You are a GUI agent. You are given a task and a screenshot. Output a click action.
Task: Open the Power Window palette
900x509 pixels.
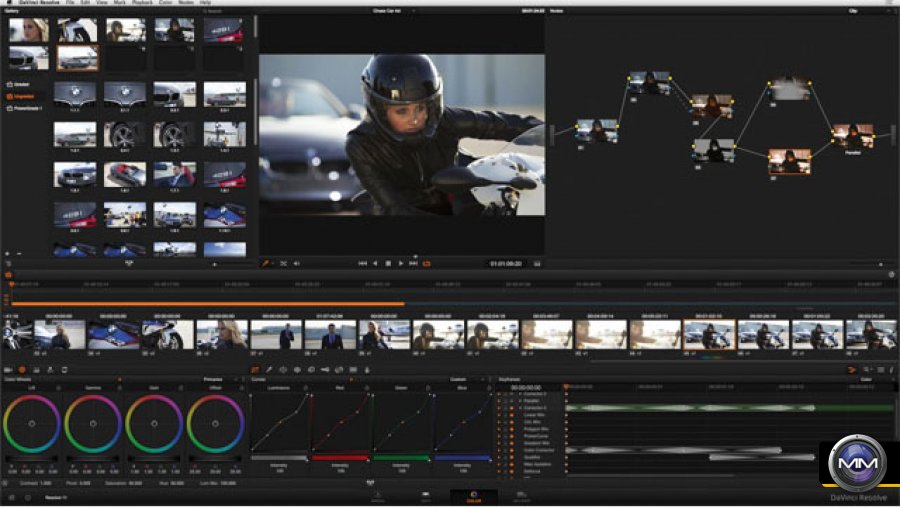click(283, 370)
